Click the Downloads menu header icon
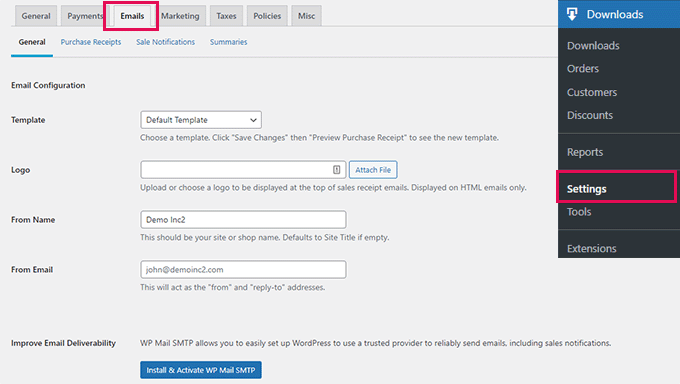The image size is (680, 384). (572, 14)
